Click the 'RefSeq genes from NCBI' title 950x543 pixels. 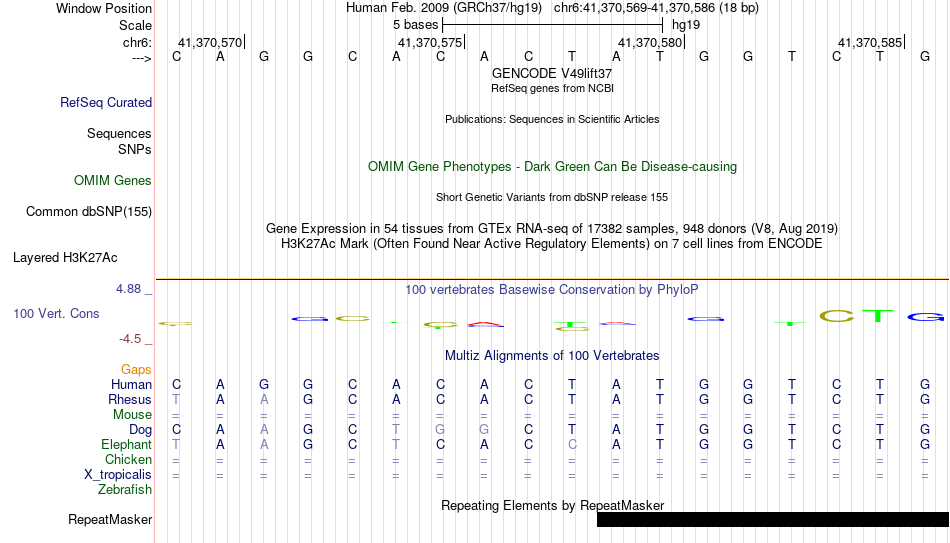coord(552,88)
